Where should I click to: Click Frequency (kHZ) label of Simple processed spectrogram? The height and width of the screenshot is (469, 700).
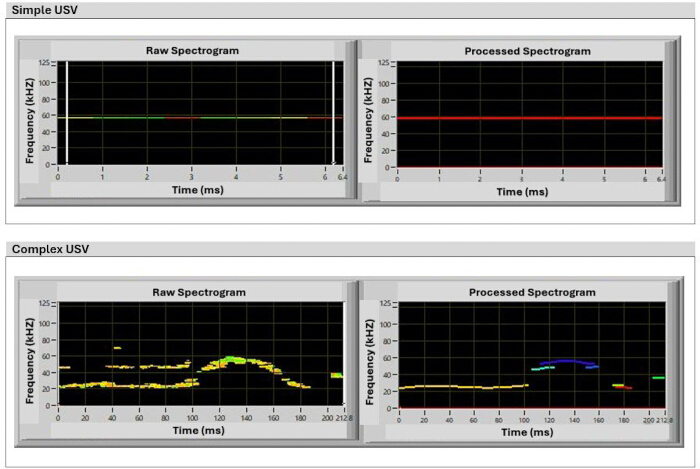click(x=368, y=120)
